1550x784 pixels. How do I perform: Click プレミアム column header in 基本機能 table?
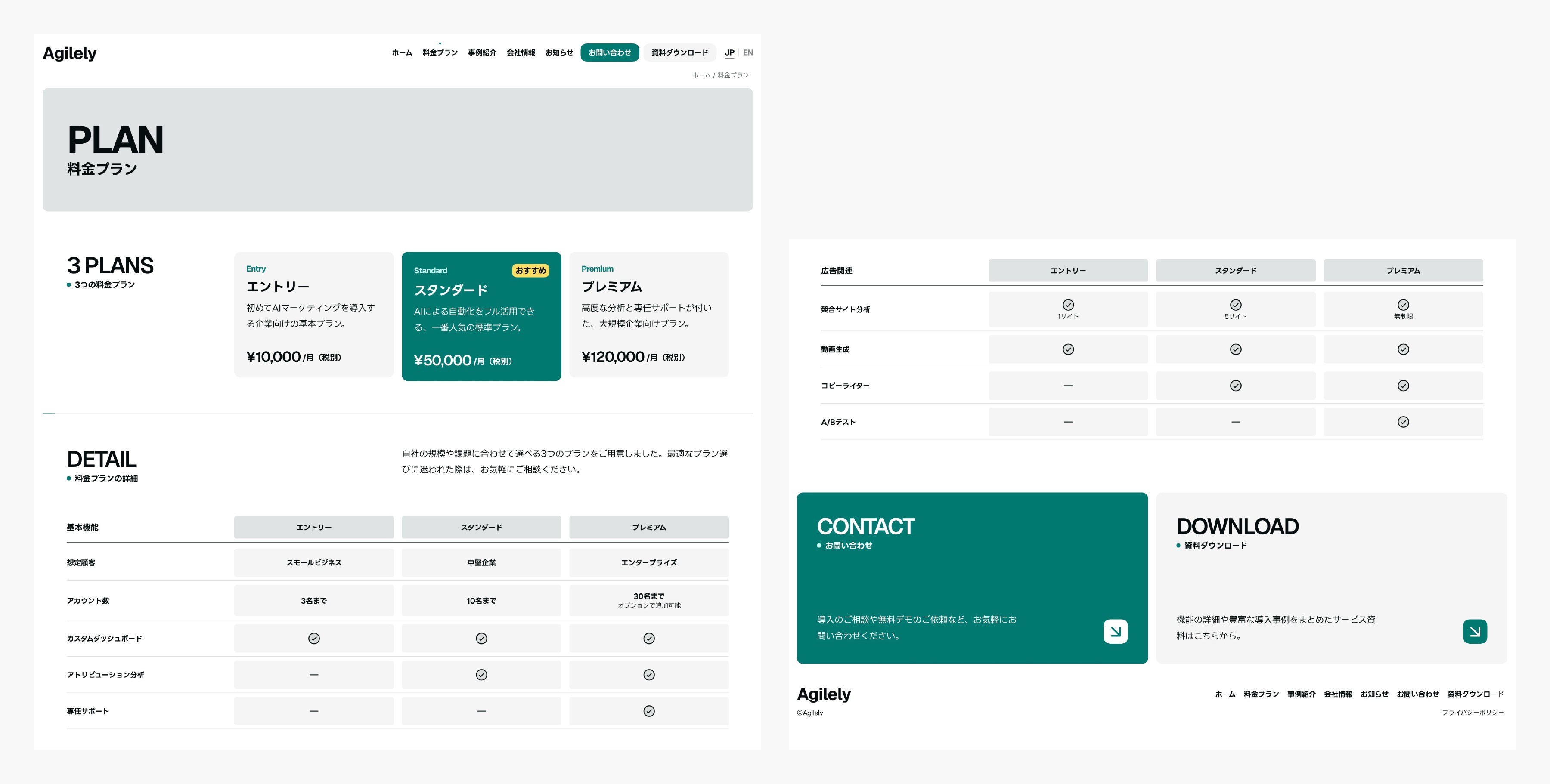(x=649, y=527)
